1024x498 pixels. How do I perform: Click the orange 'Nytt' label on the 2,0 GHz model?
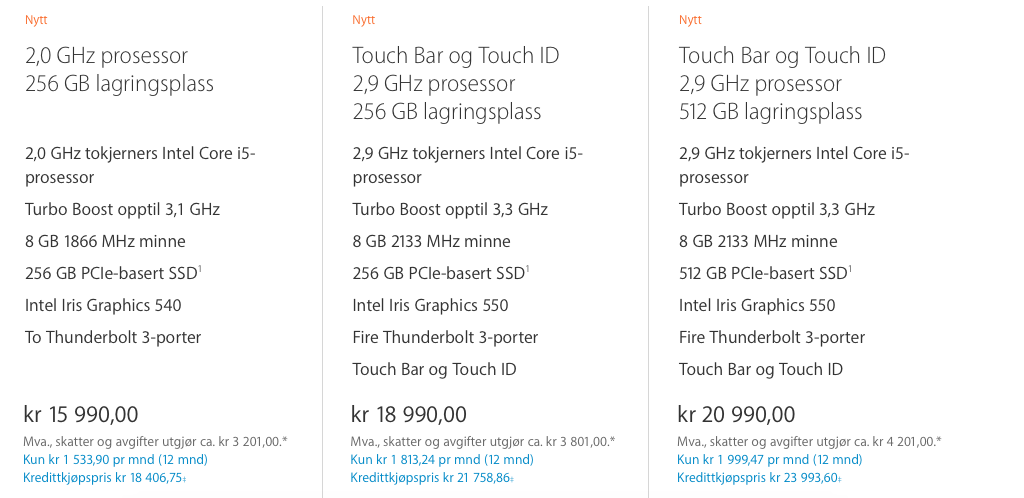(37, 20)
